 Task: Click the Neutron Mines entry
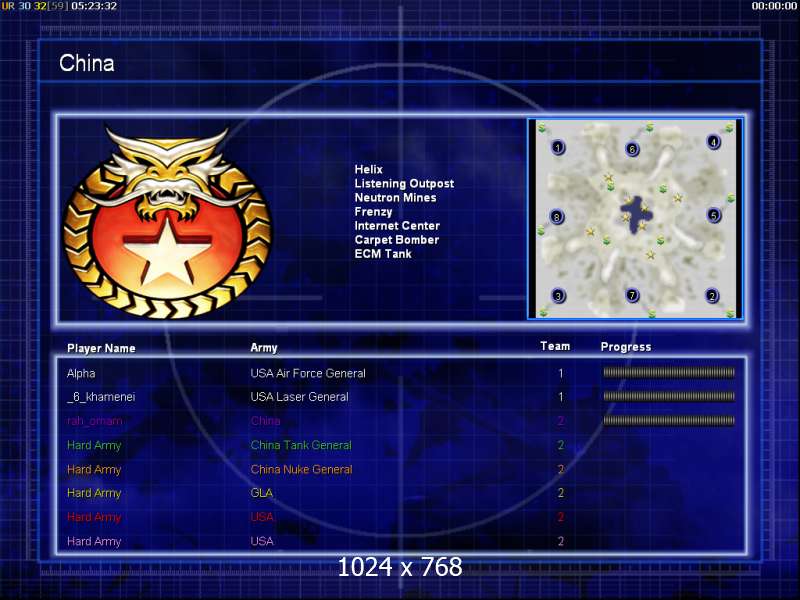click(395, 197)
